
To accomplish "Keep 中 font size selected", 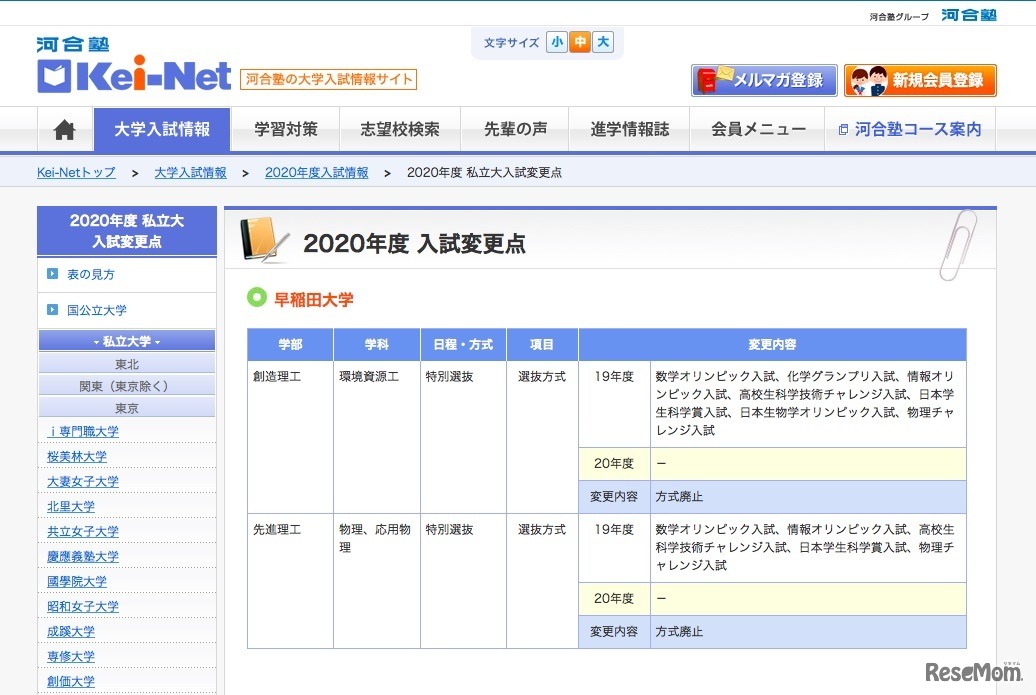I will (578, 42).
